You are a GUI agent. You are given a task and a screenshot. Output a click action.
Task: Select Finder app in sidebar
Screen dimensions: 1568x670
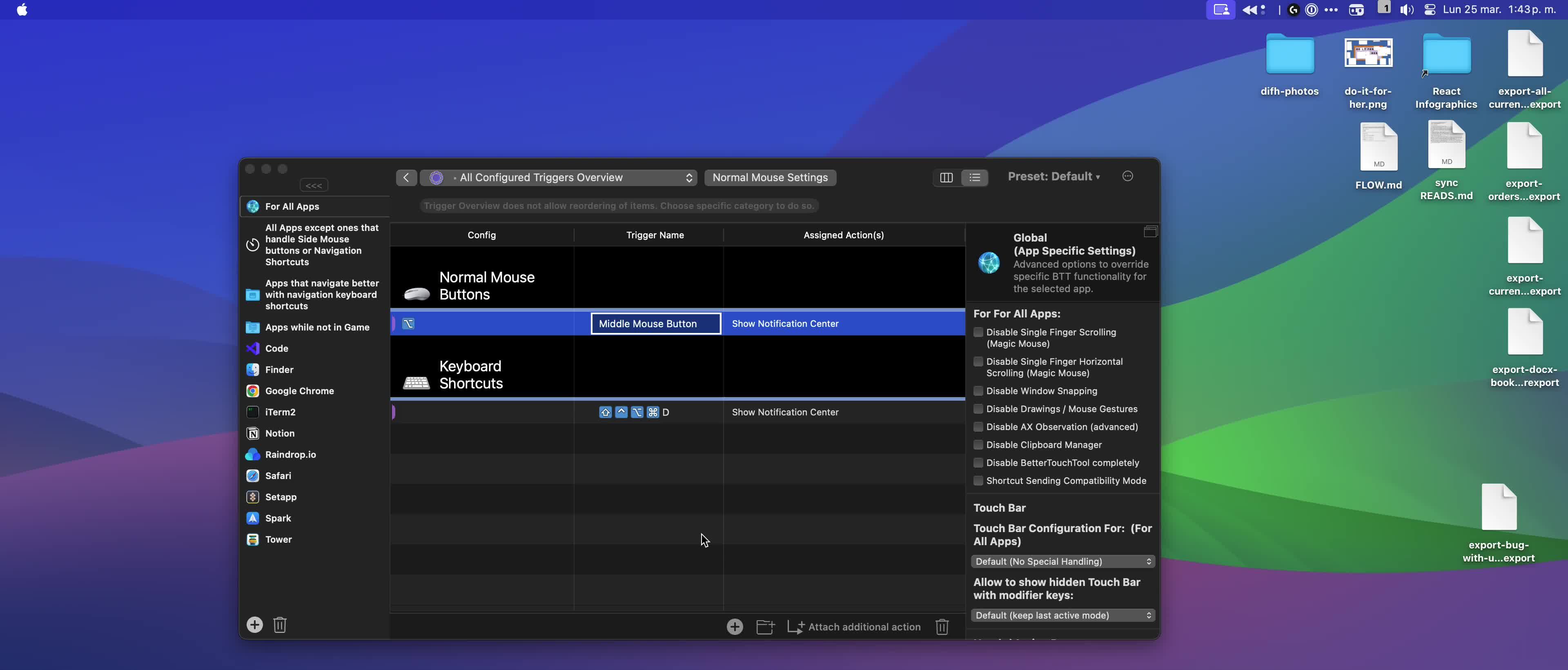pos(315,370)
